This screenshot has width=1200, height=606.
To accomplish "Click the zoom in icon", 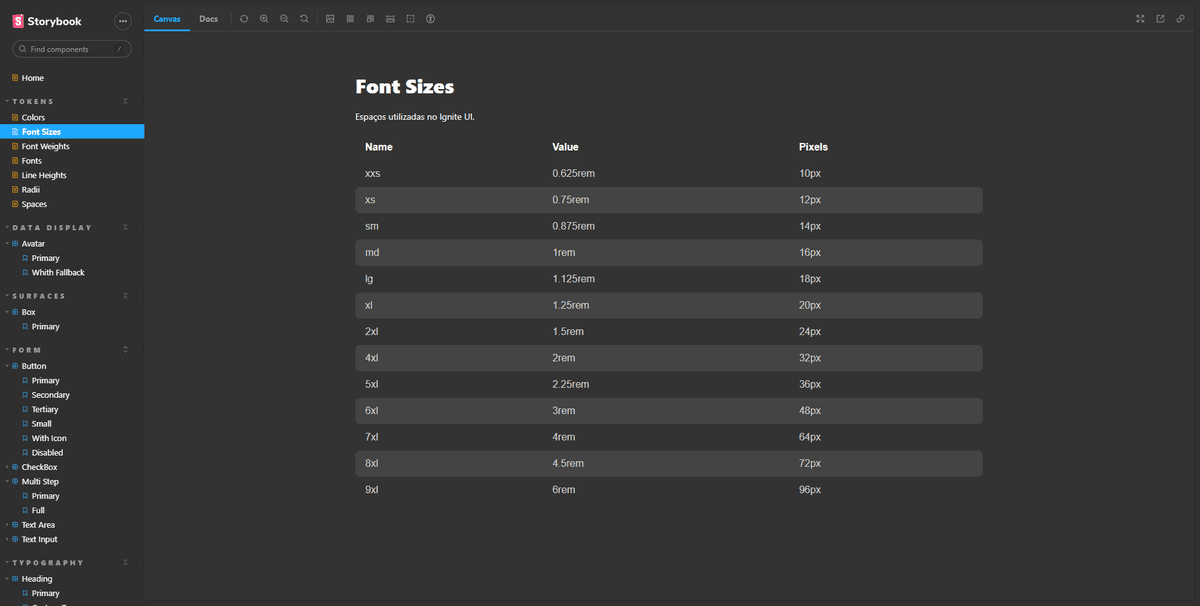I will pyautogui.click(x=264, y=19).
